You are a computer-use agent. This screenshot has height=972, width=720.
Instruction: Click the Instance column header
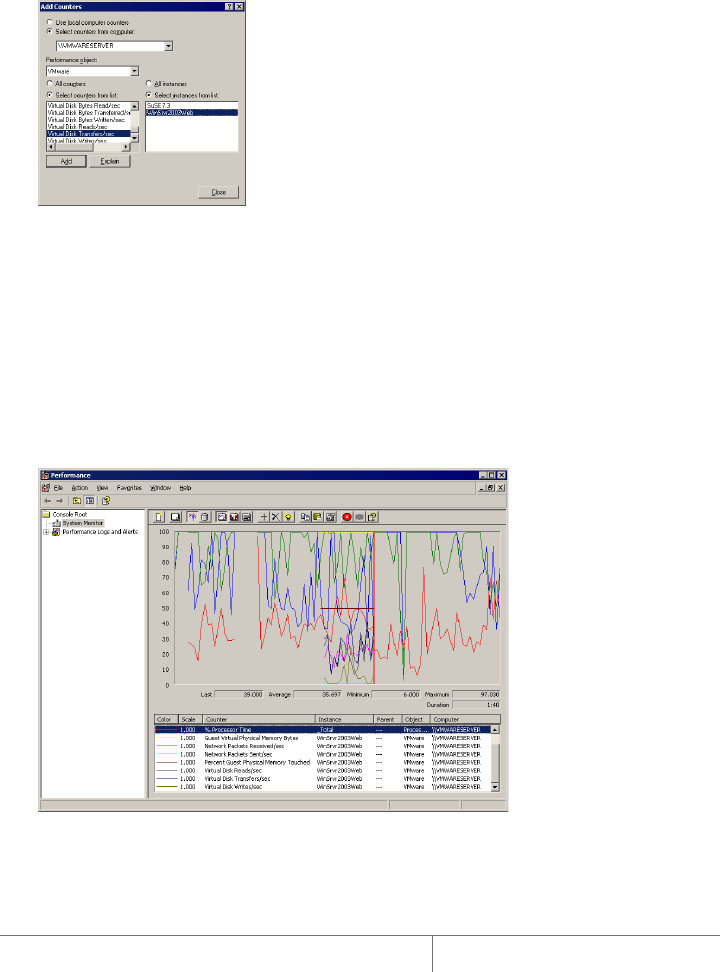[345, 719]
